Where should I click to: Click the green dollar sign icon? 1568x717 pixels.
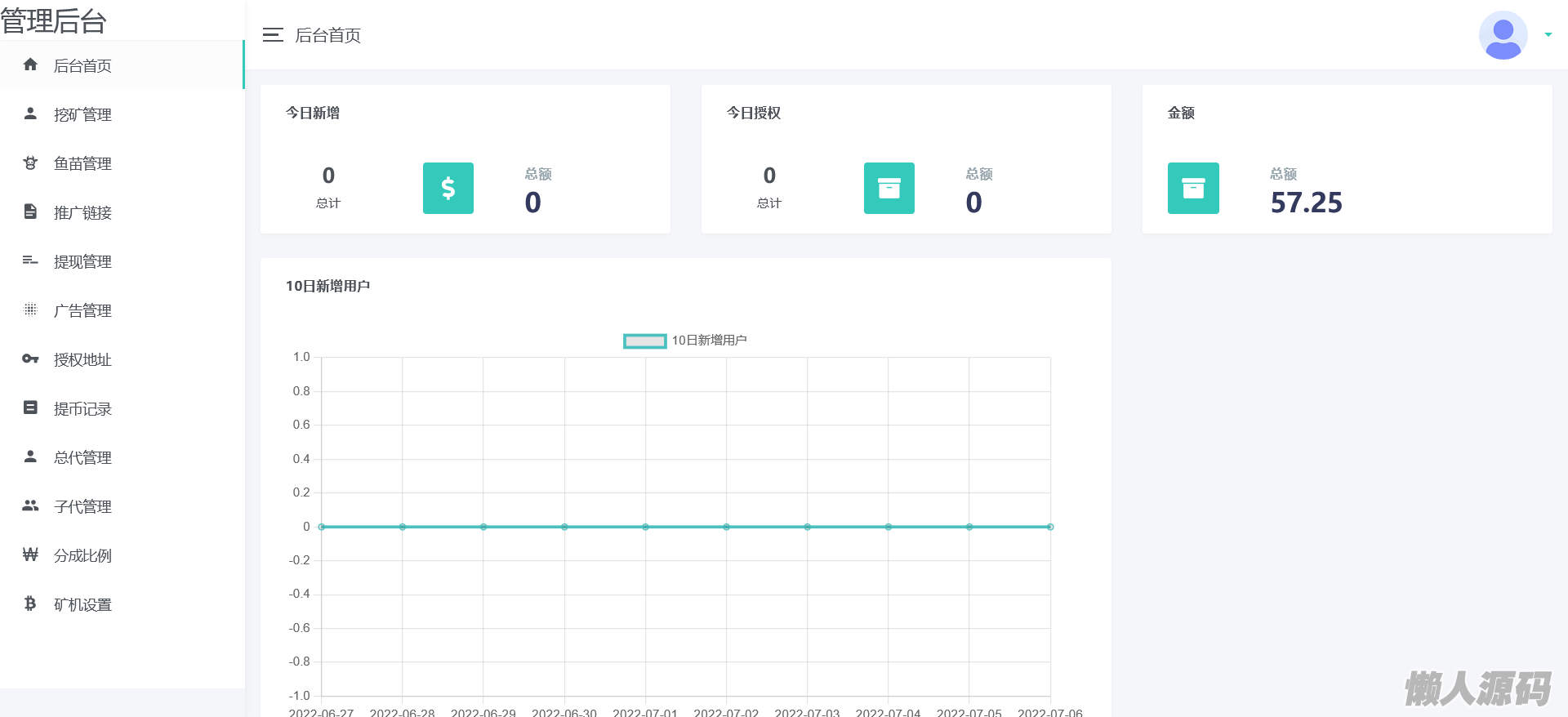click(x=448, y=188)
